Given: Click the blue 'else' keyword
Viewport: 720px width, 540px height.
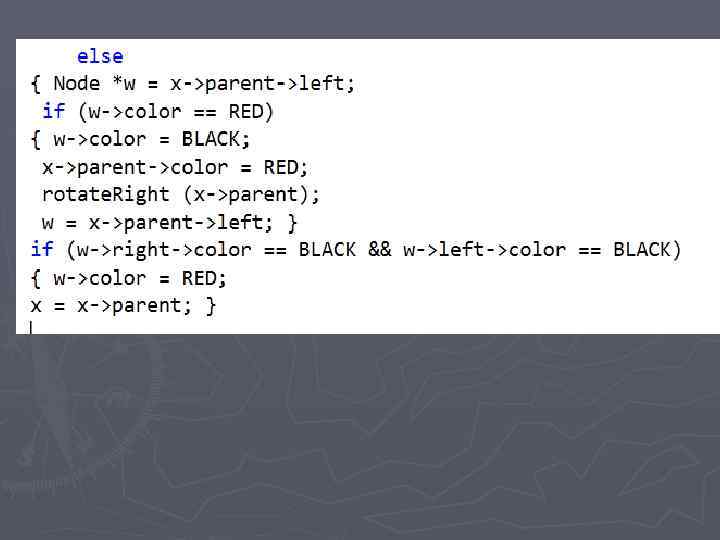Looking at the screenshot, I should (100, 57).
